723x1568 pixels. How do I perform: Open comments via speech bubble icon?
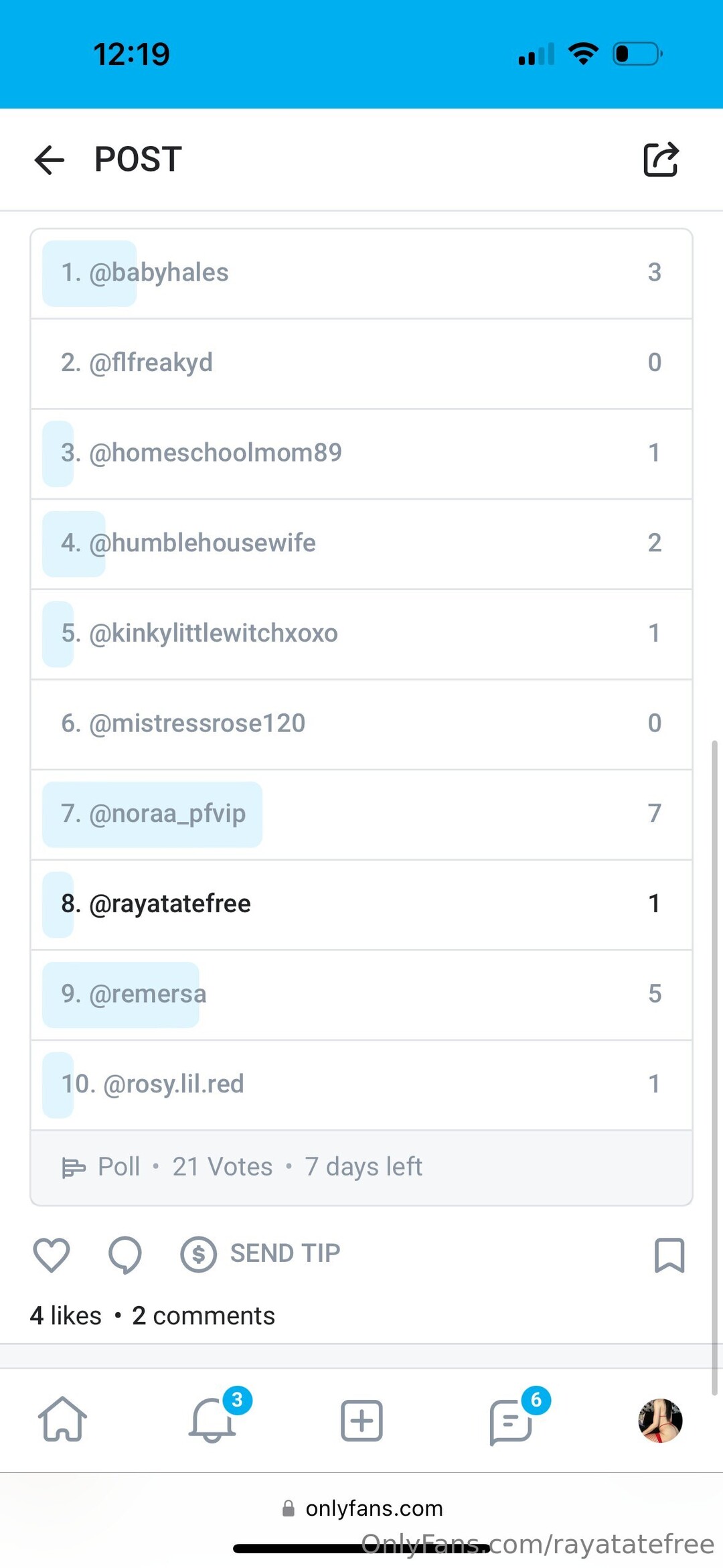click(x=125, y=1255)
